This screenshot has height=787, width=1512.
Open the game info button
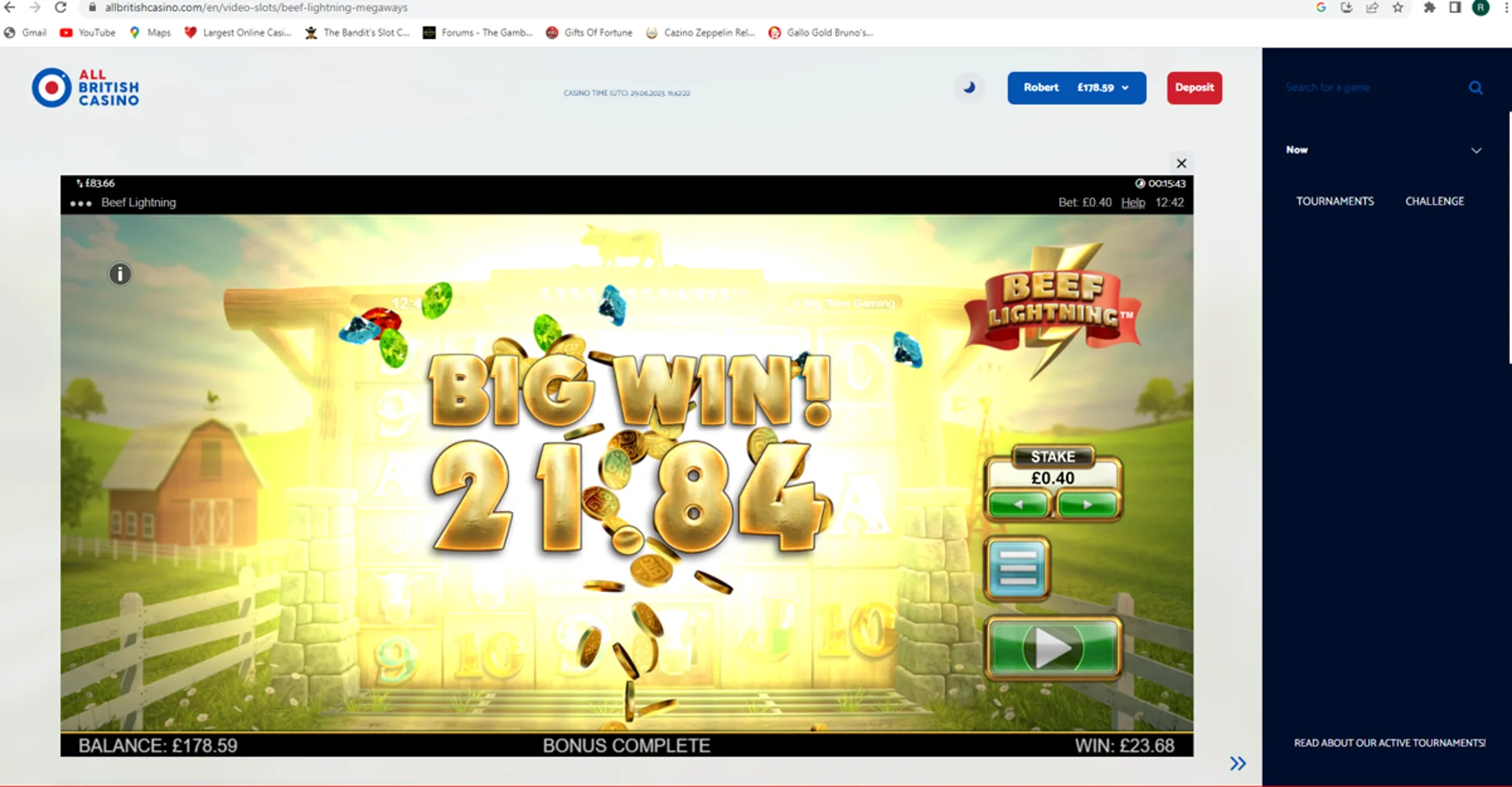click(120, 274)
